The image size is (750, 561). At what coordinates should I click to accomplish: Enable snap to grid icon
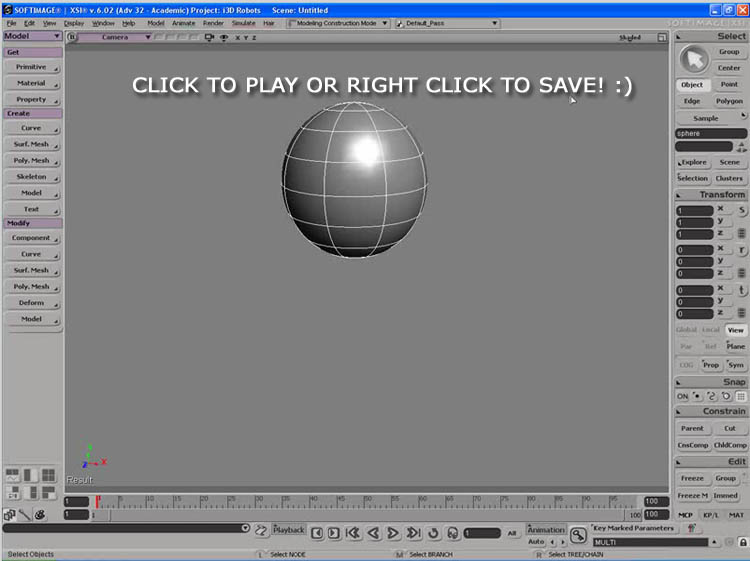coord(741,396)
